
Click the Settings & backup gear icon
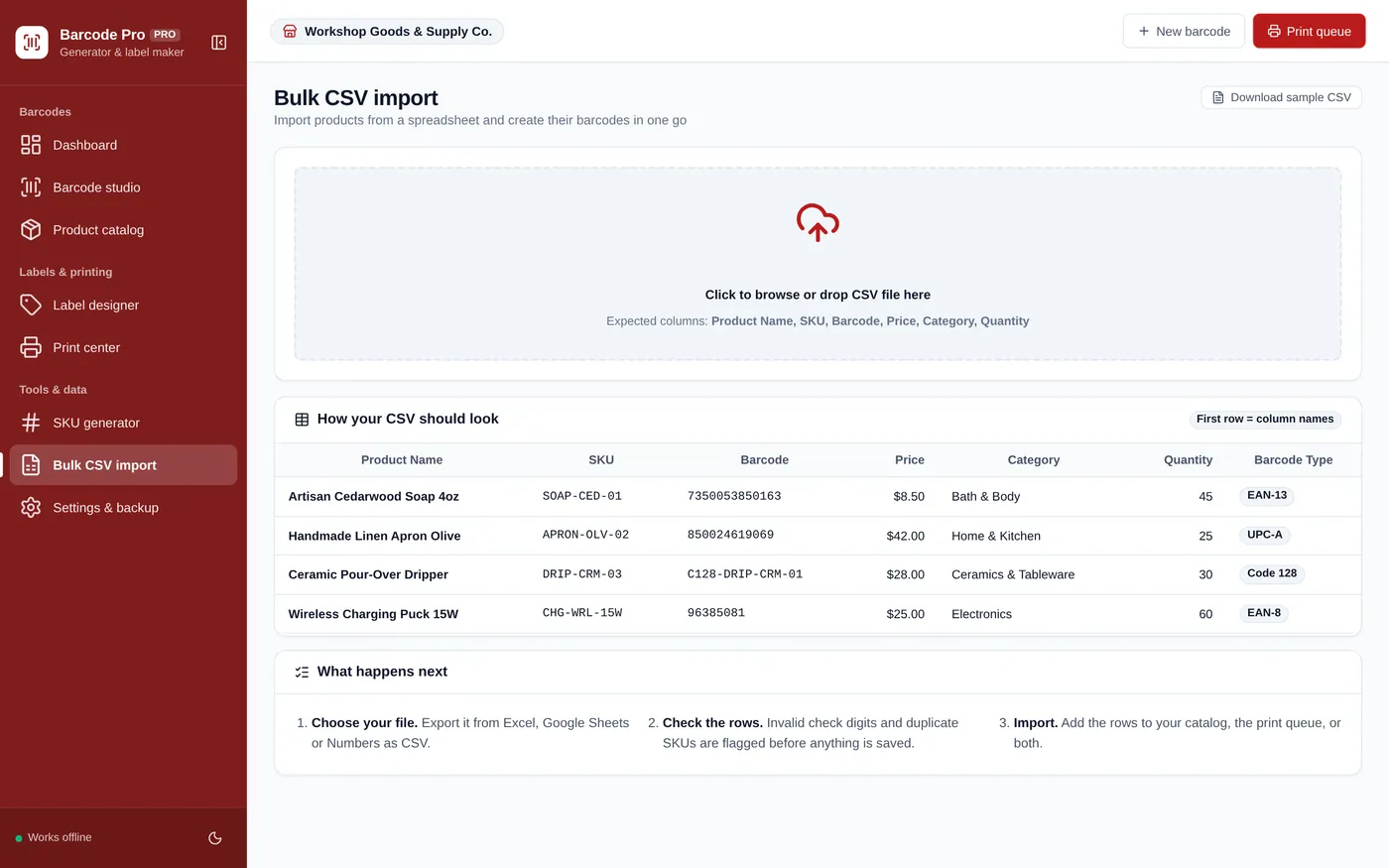pos(31,508)
